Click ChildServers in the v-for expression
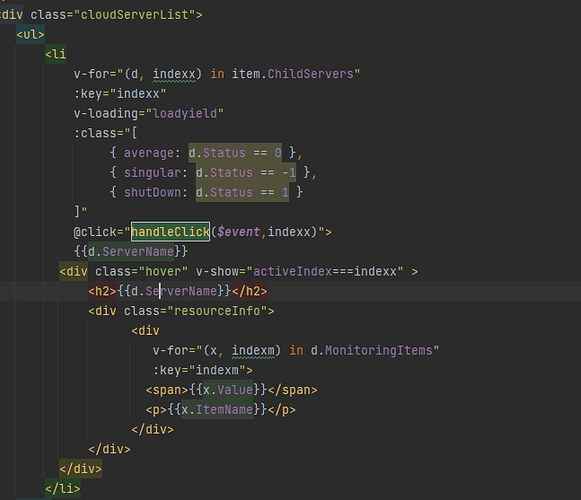The image size is (581, 500). point(310,74)
